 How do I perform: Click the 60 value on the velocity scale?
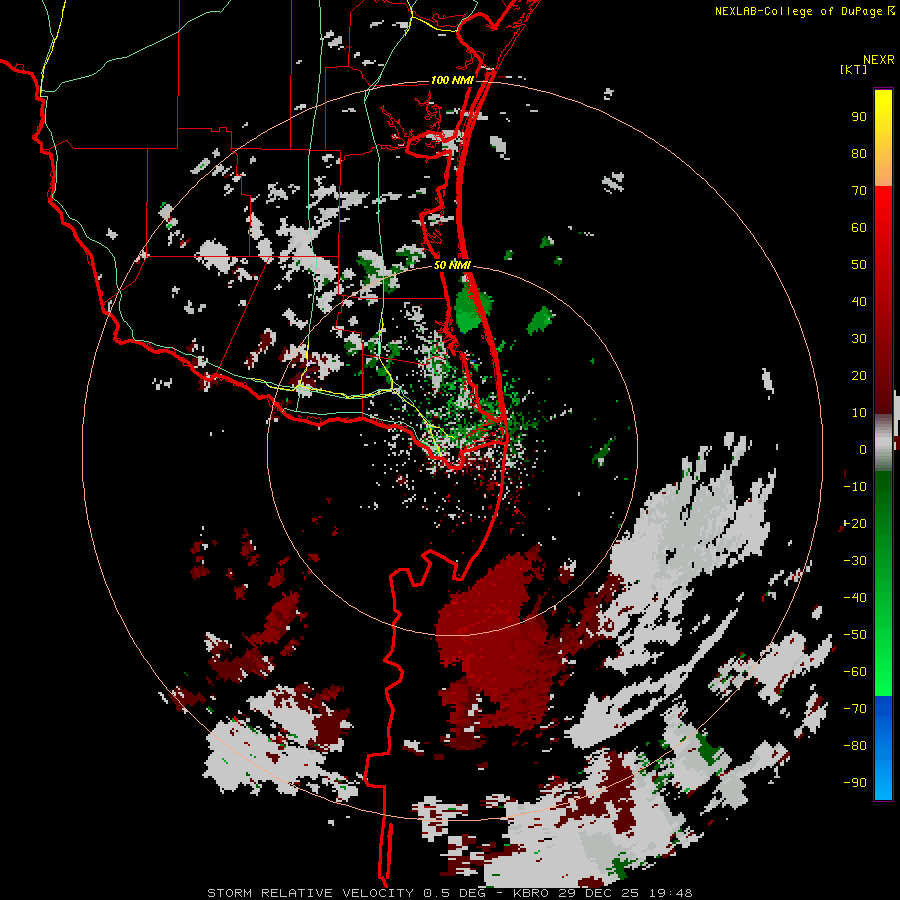tap(859, 227)
